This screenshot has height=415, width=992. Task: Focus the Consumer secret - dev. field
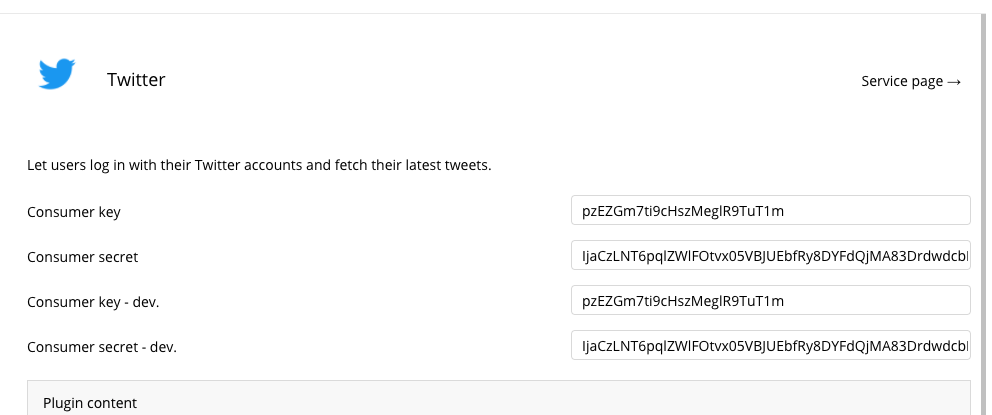pyautogui.click(x=771, y=345)
